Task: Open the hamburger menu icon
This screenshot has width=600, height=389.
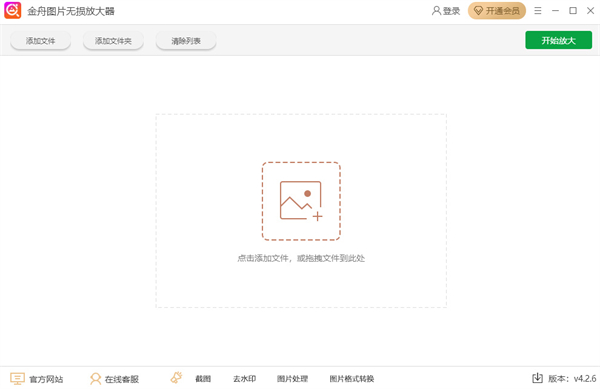Action: tap(538, 11)
